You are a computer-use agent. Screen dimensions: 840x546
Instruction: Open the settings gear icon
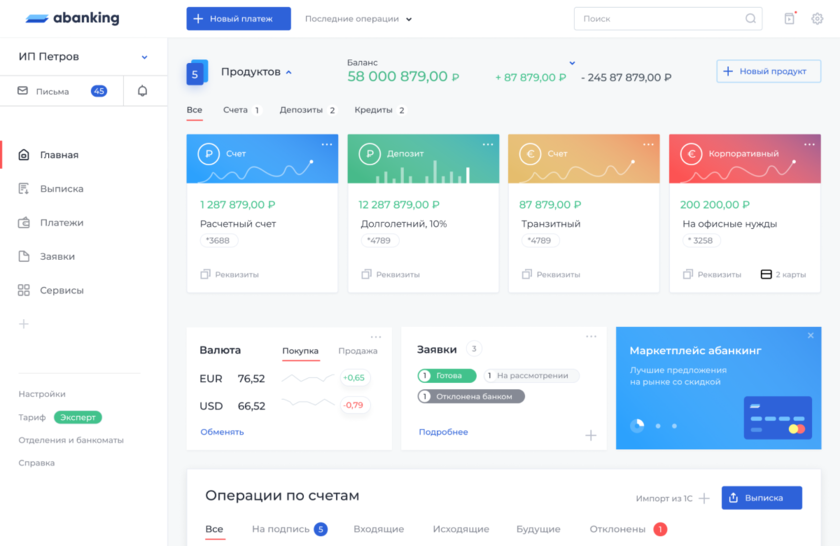(817, 19)
